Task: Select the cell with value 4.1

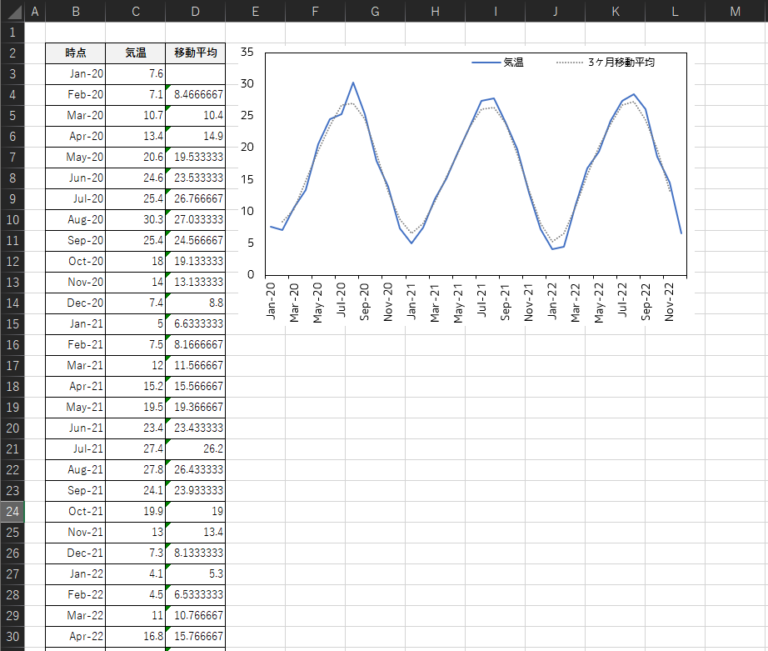Action: (135, 572)
